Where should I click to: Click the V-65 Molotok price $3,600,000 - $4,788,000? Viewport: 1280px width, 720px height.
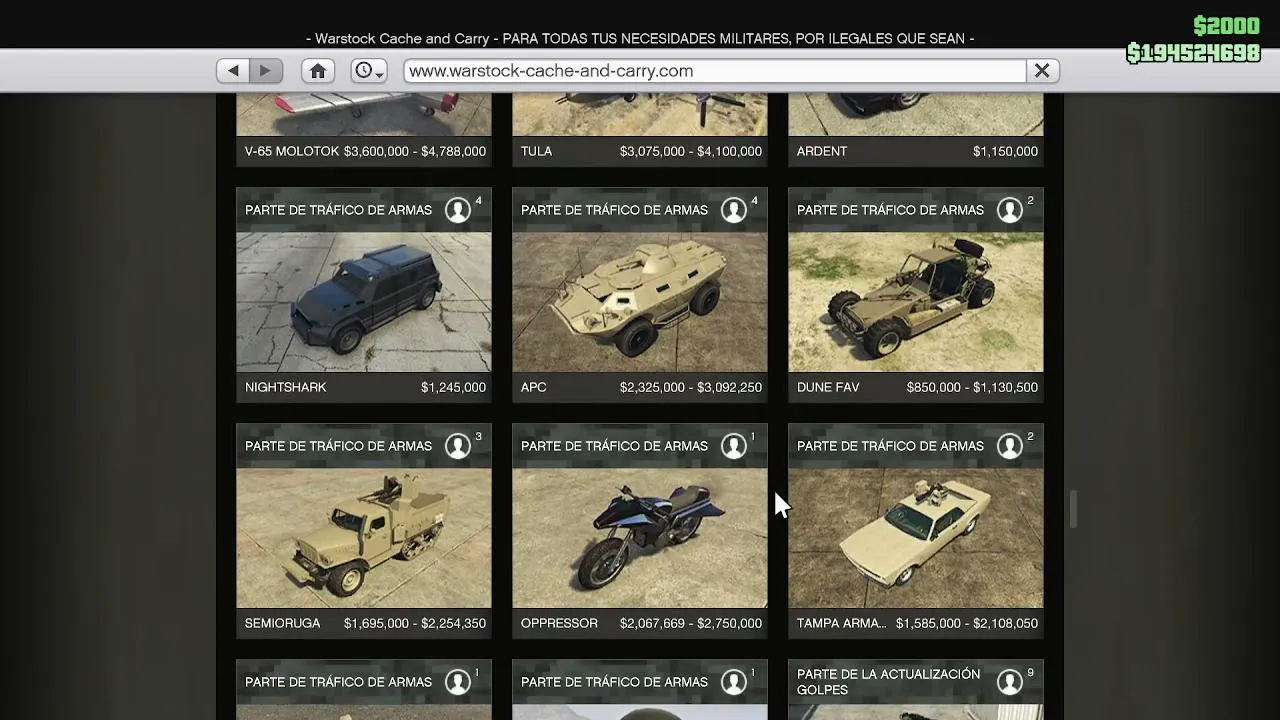tap(415, 151)
